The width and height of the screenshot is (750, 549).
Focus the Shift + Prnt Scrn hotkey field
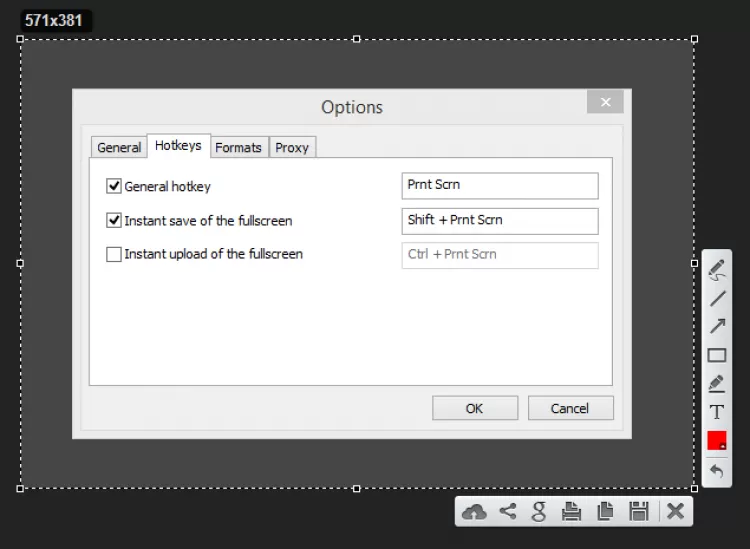(x=500, y=220)
